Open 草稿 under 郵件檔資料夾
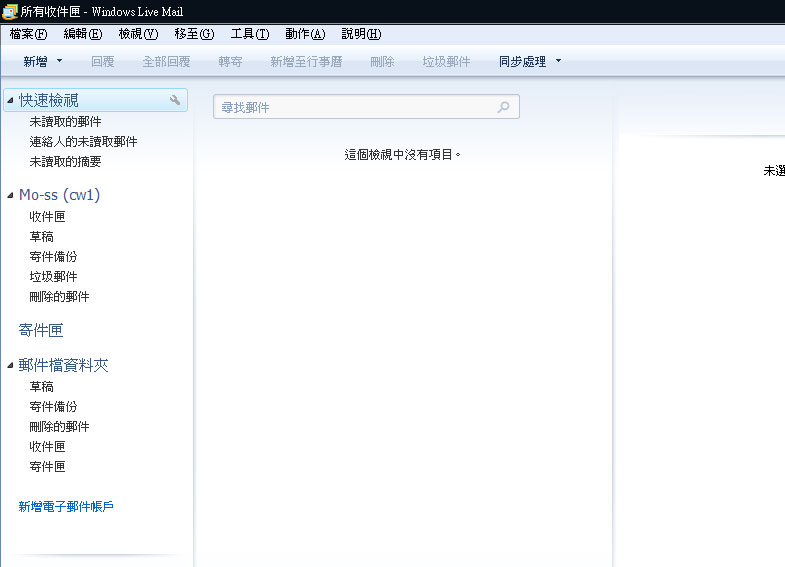This screenshot has height=567, width=785. coord(42,387)
